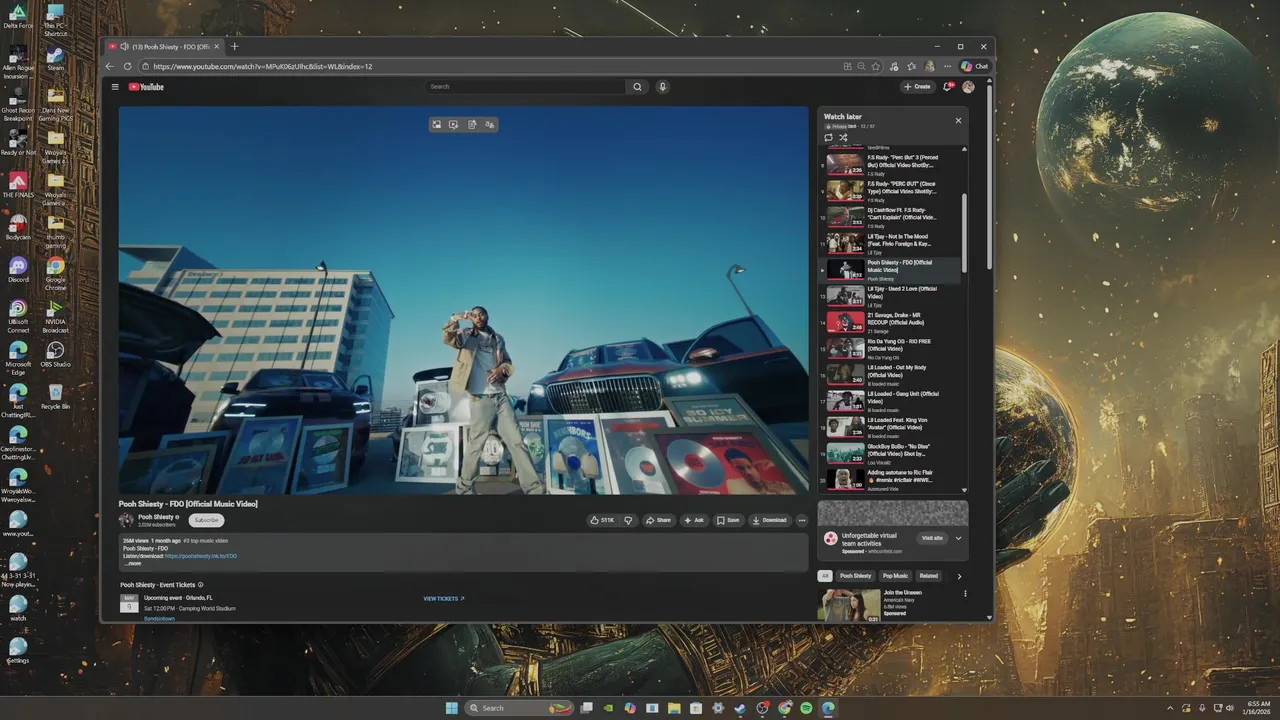Reload the page with the refresh icon
This screenshot has height=720, width=1280.
(127, 66)
